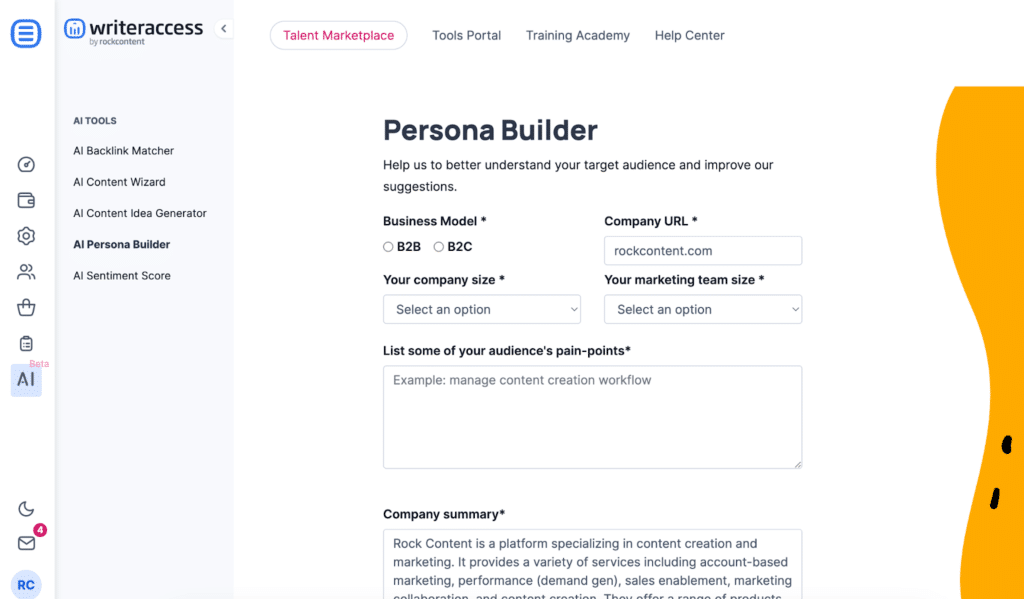The image size is (1024, 599).
Task: Select the B2C business model radio button
Action: (x=438, y=246)
